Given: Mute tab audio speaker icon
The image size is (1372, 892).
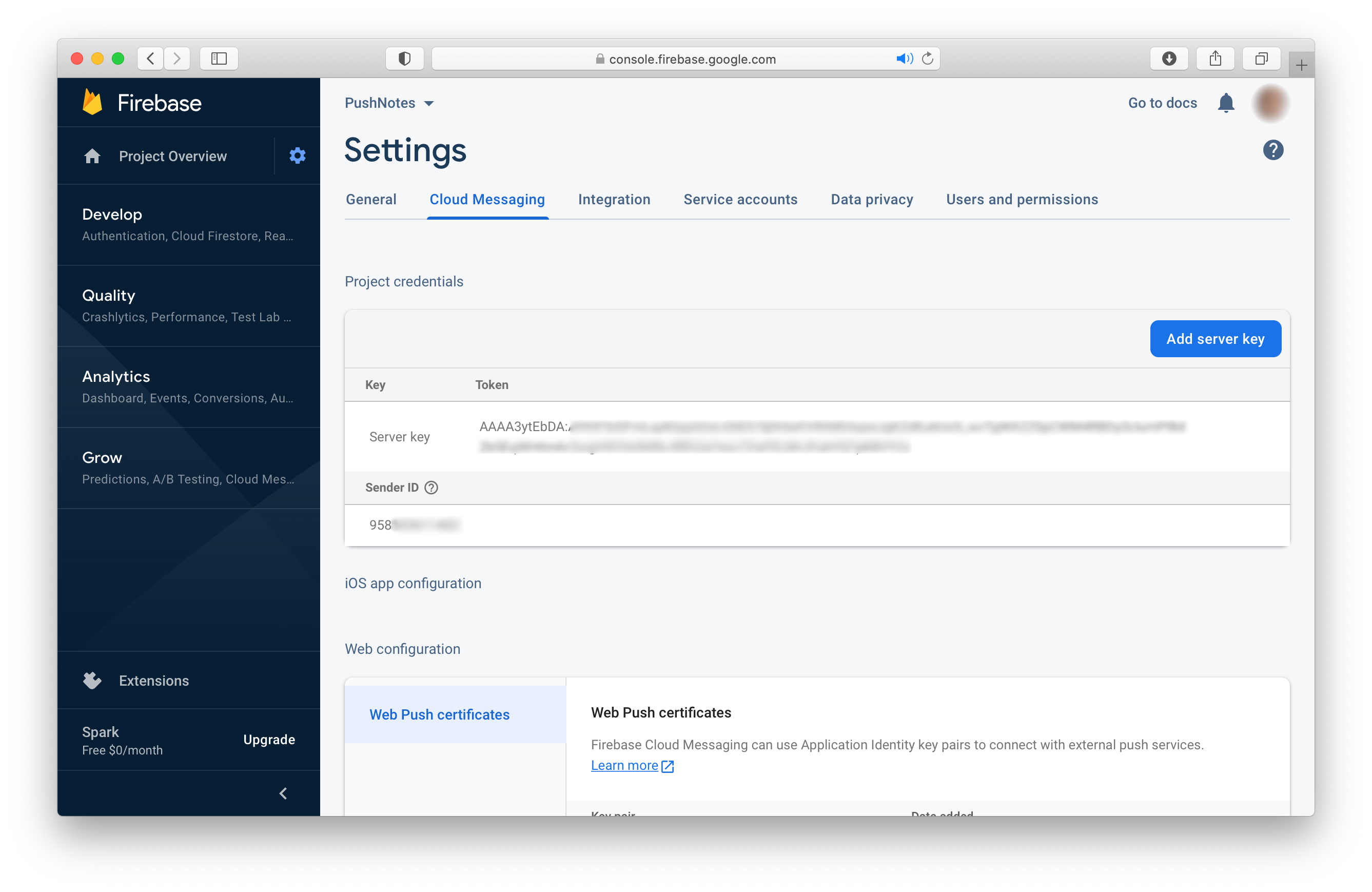Looking at the screenshot, I should 904,59.
